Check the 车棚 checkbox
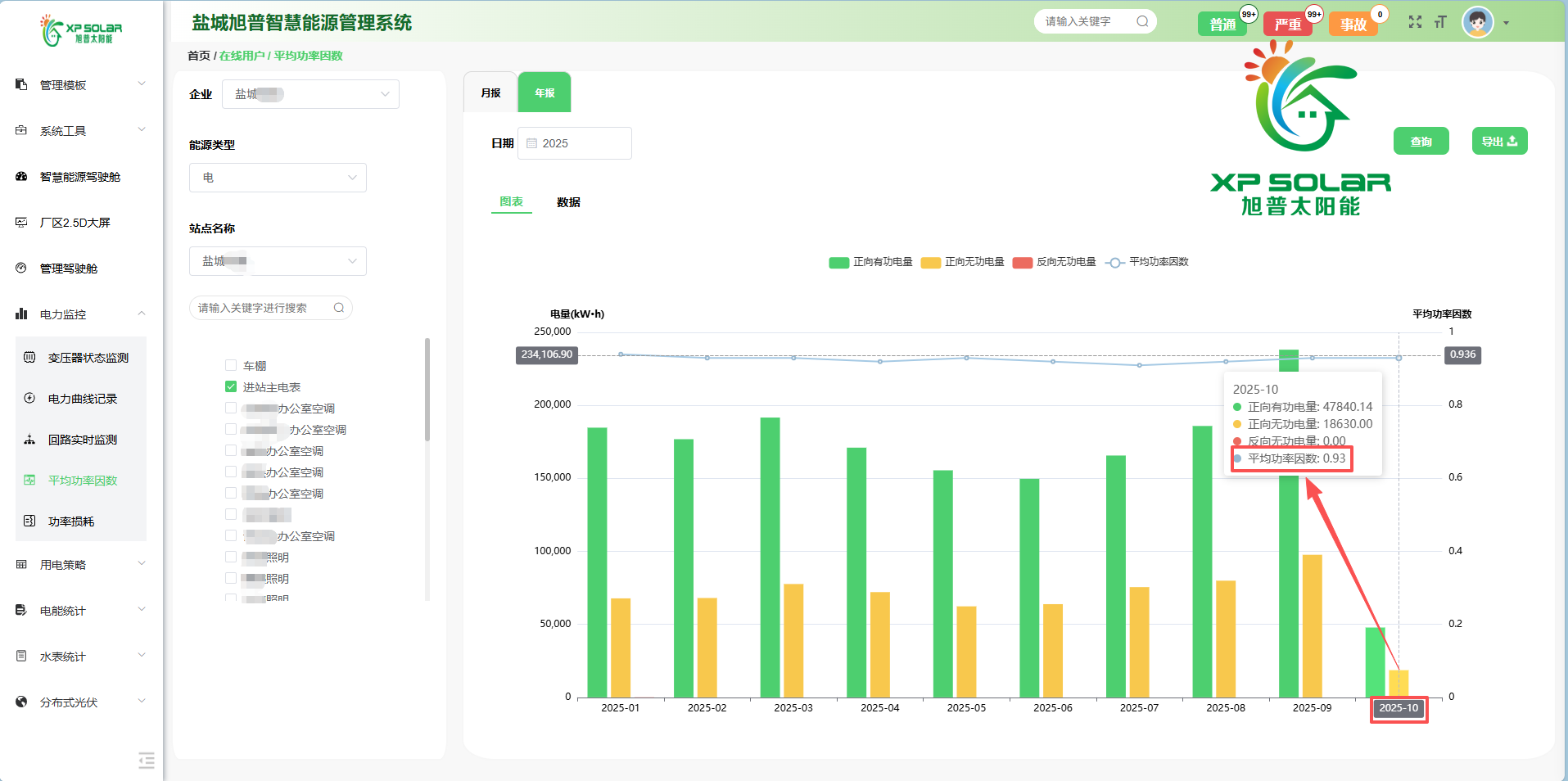Image resolution: width=1568 pixels, height=781 pixels. tap(231, 366)
